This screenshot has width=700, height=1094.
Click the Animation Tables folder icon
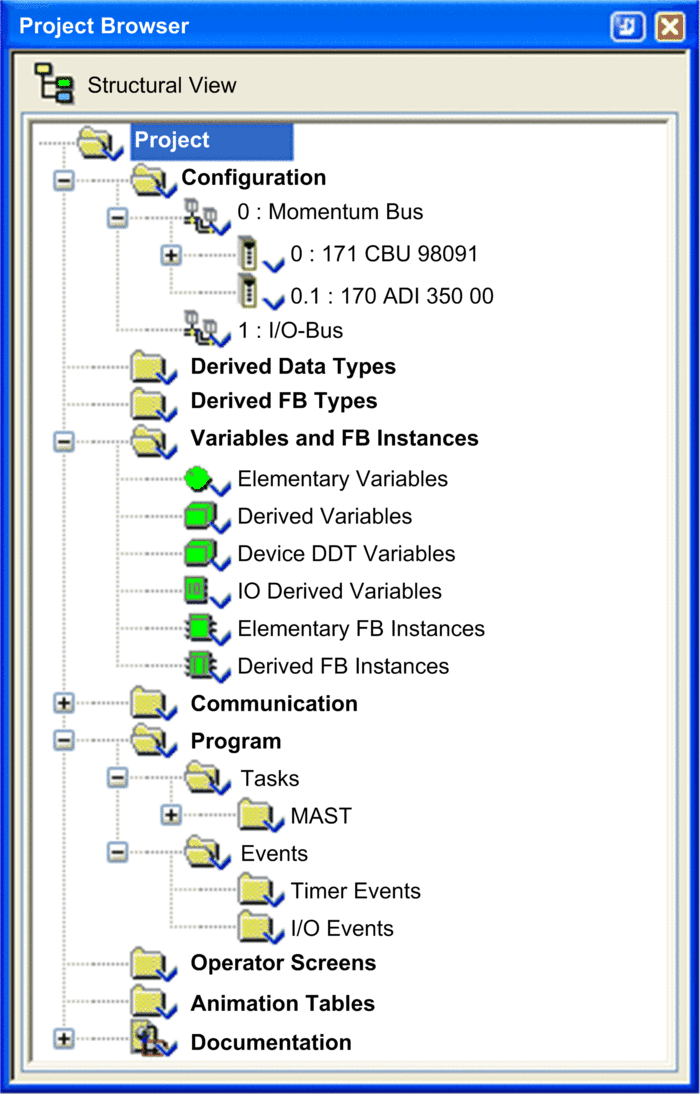point(155,1003)
